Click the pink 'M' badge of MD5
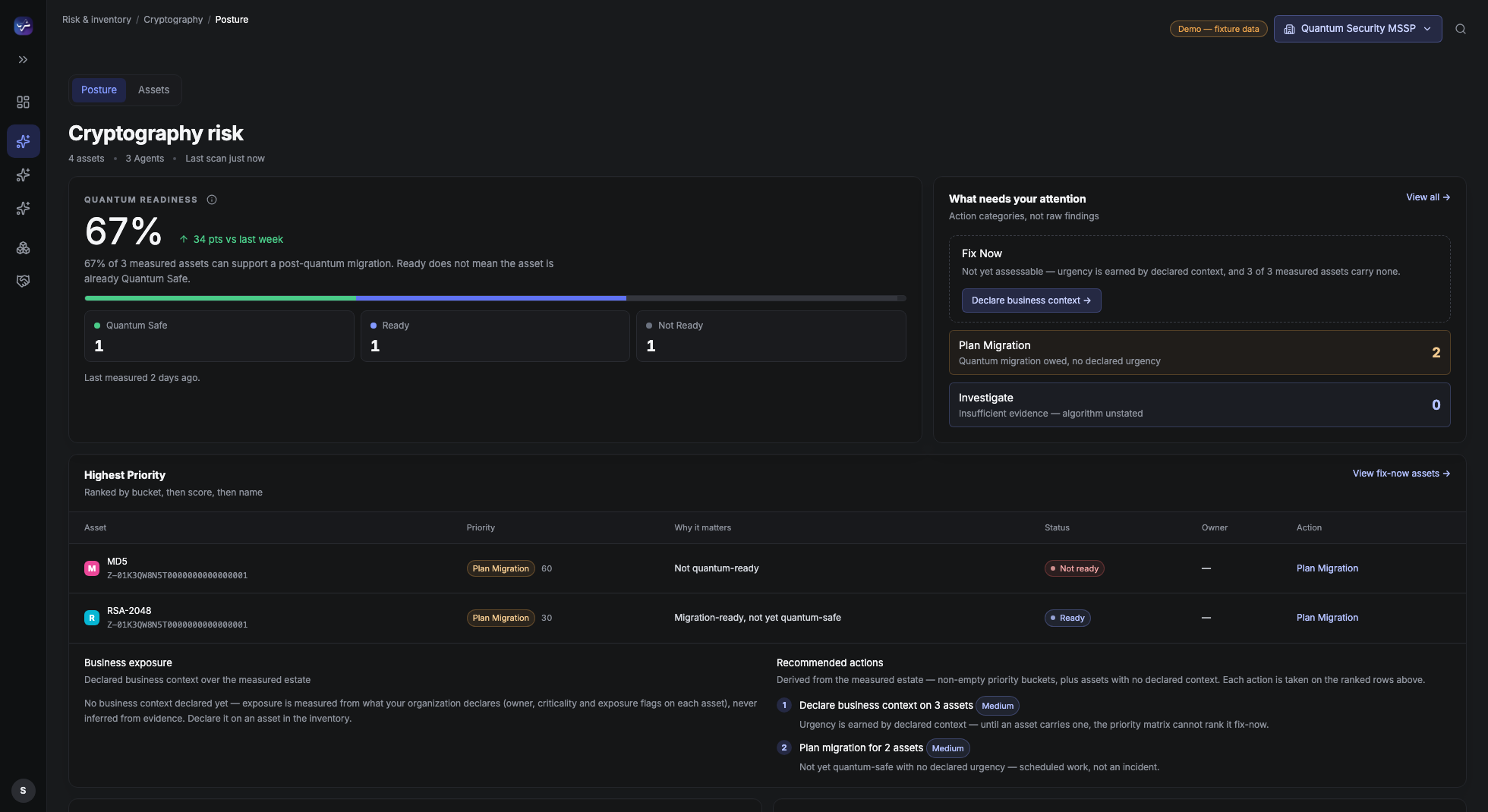This screenshot has height=812, width=1488. tap(92, 568)
